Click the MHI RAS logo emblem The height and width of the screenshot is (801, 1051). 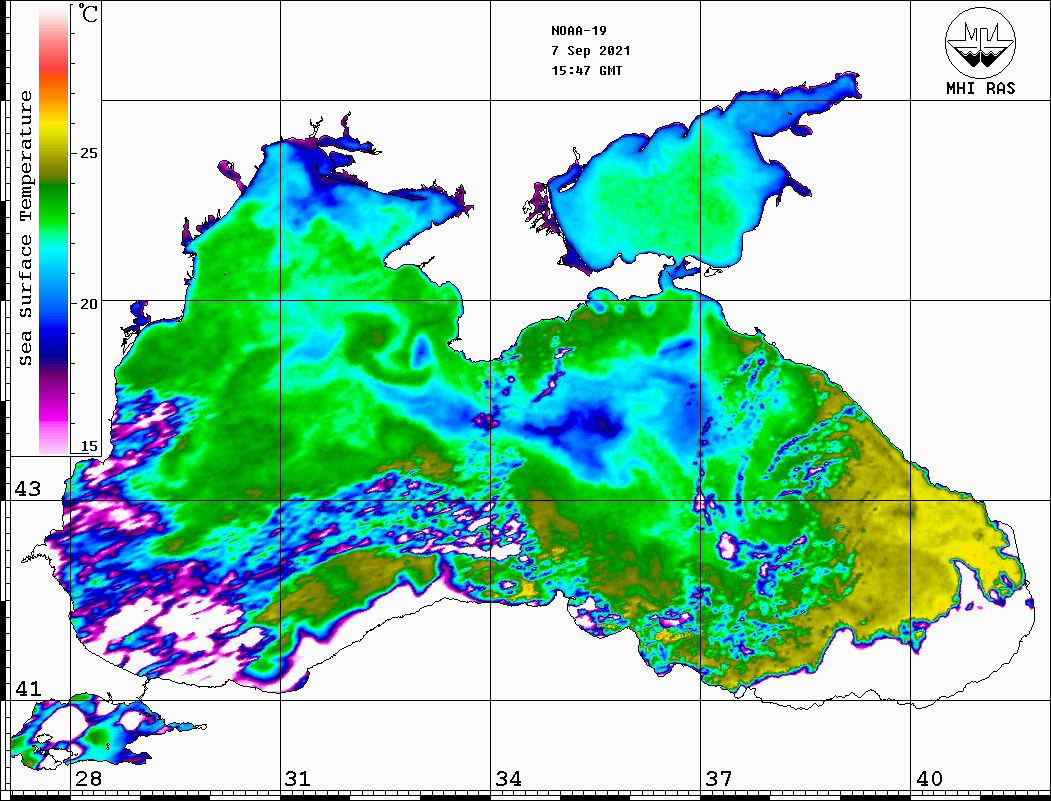coord(981,42)
